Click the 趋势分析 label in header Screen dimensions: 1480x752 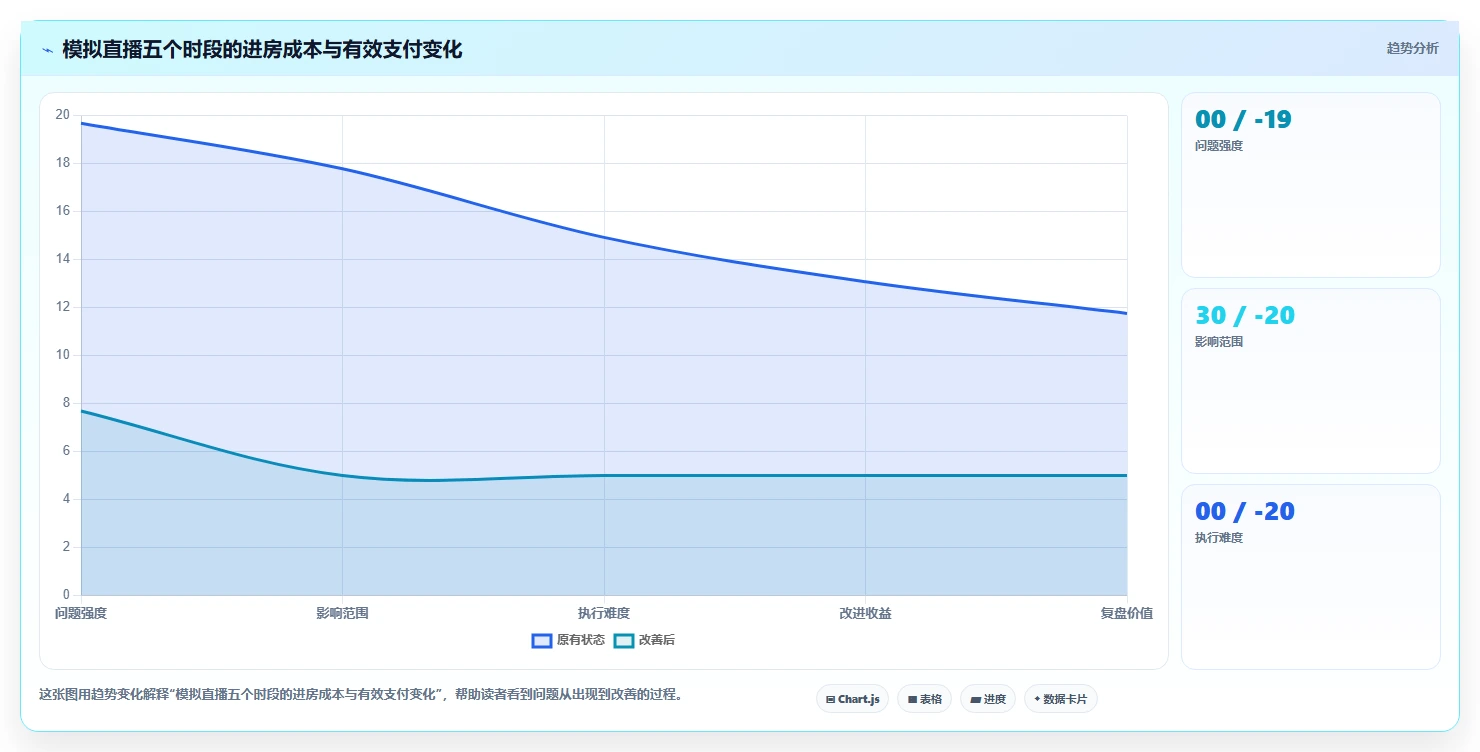point(1412,48)
